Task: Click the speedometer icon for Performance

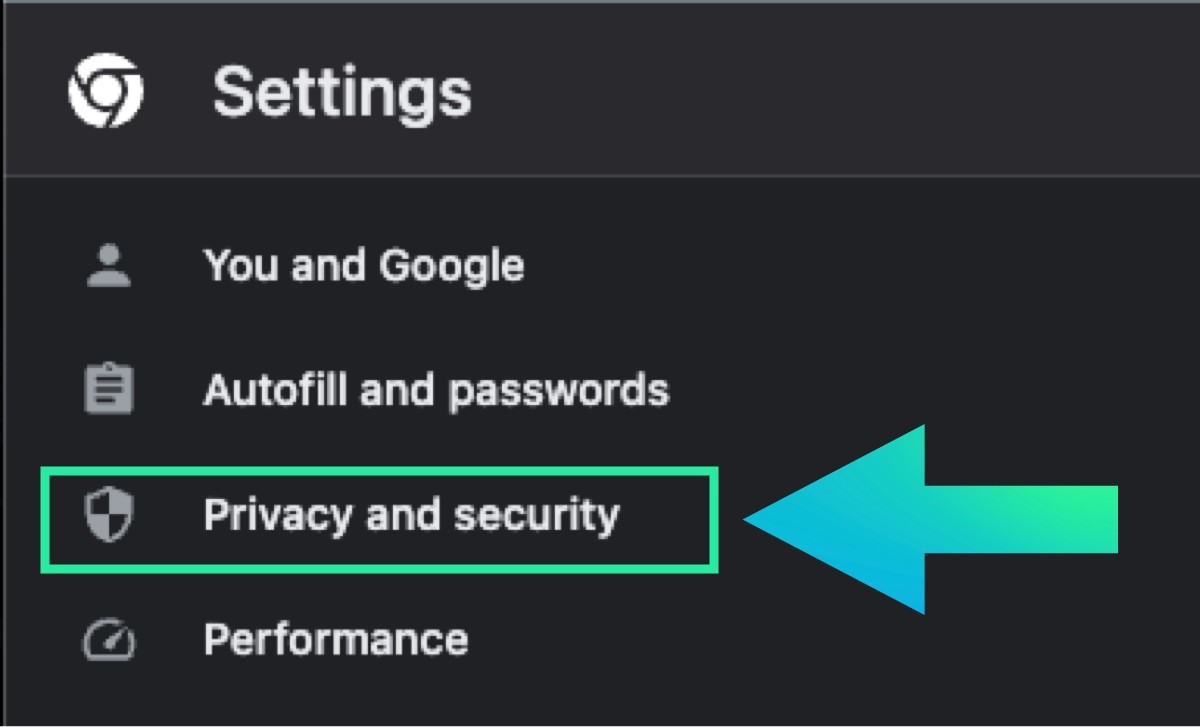Action: click(108, 640)
